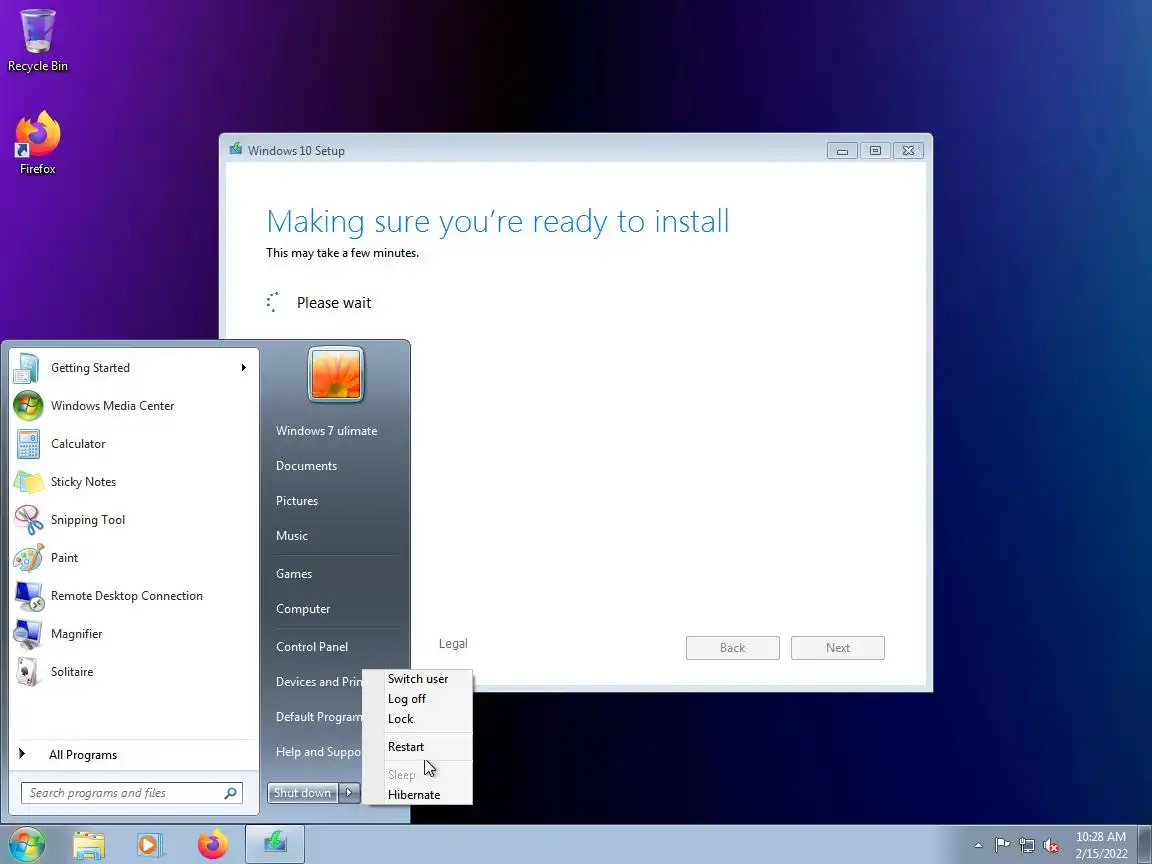Click the user account flower picture
This screenshot has width=1152, height=864.
point(336,375)
